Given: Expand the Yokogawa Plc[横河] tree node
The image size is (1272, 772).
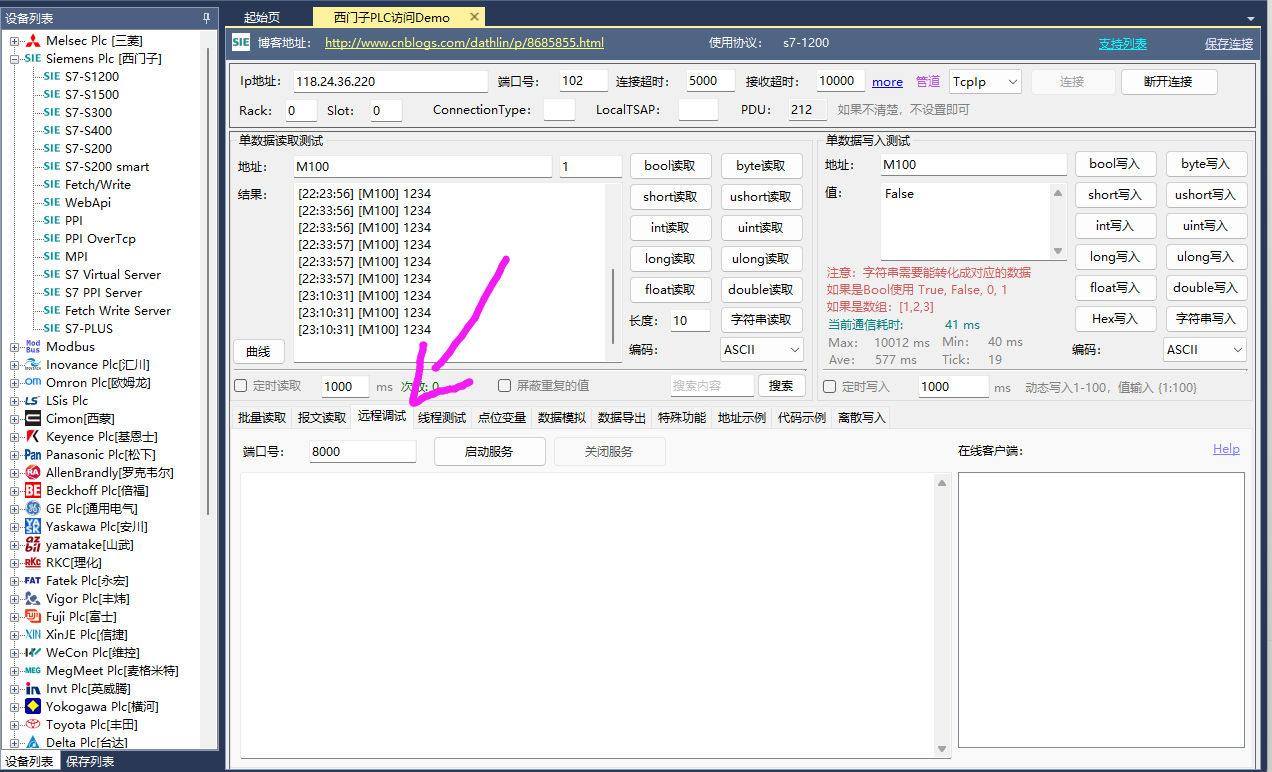Looking at the screenshot, I should tap(14, 707).
